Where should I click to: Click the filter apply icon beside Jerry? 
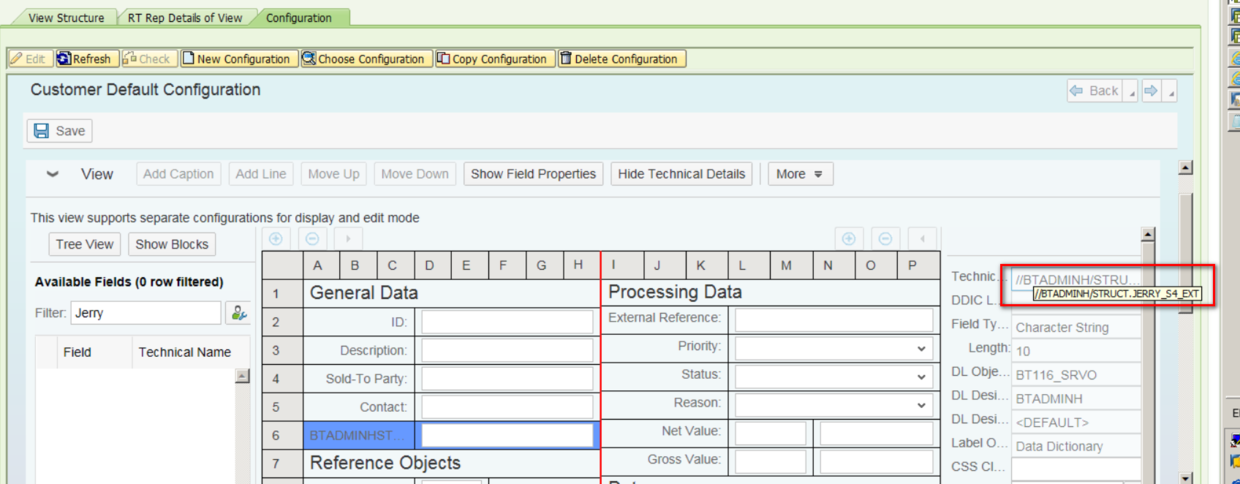238,313
